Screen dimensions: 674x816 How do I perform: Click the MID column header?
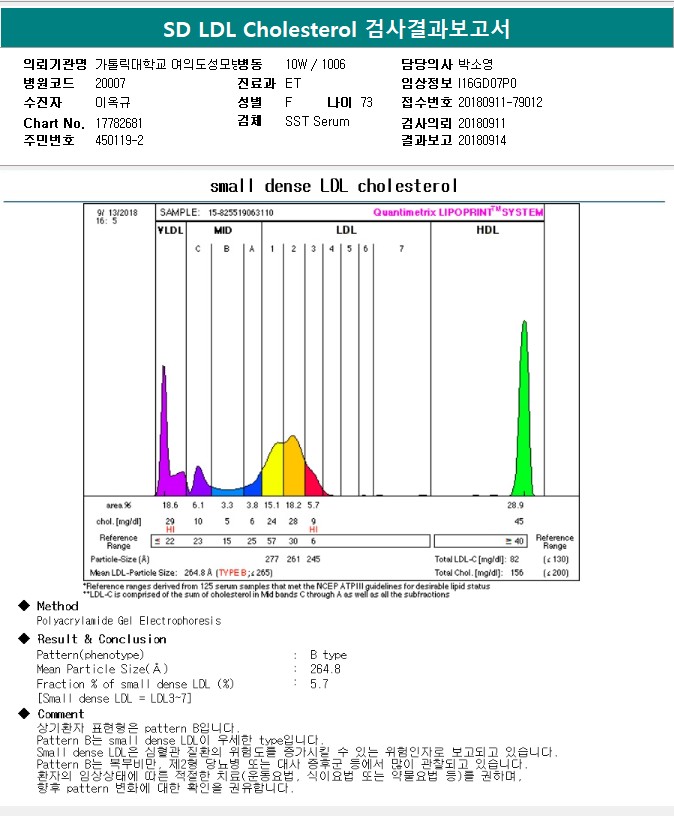[x=223, y=231]
